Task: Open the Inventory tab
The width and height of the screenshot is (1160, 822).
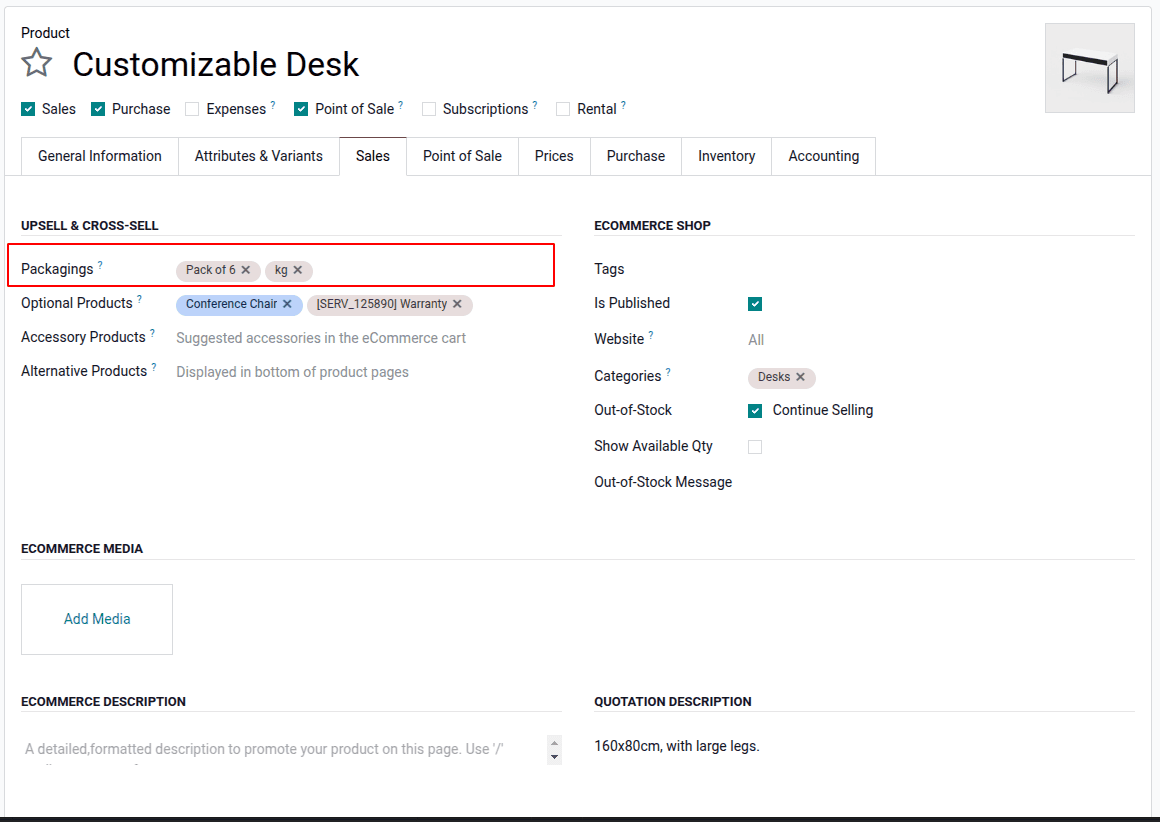Action: pos(726,156)
